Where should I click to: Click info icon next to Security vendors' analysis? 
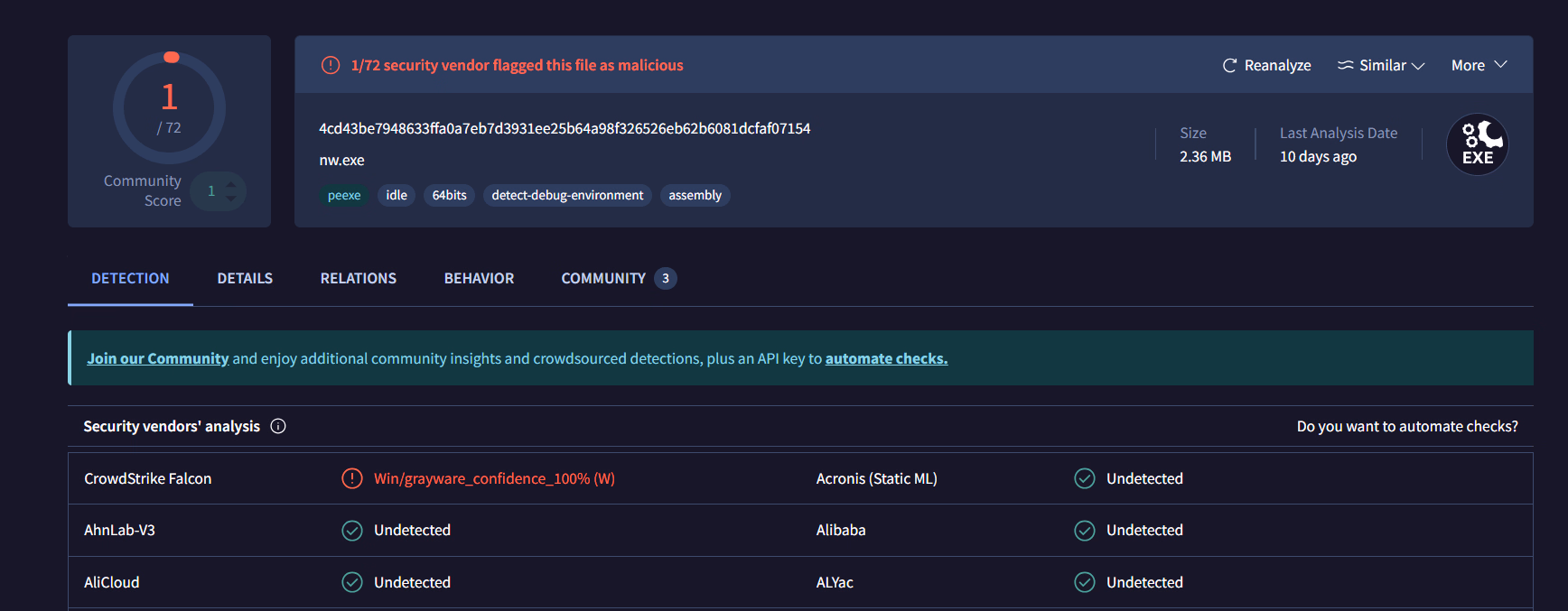pyautogui.click(x=278, y=426)
